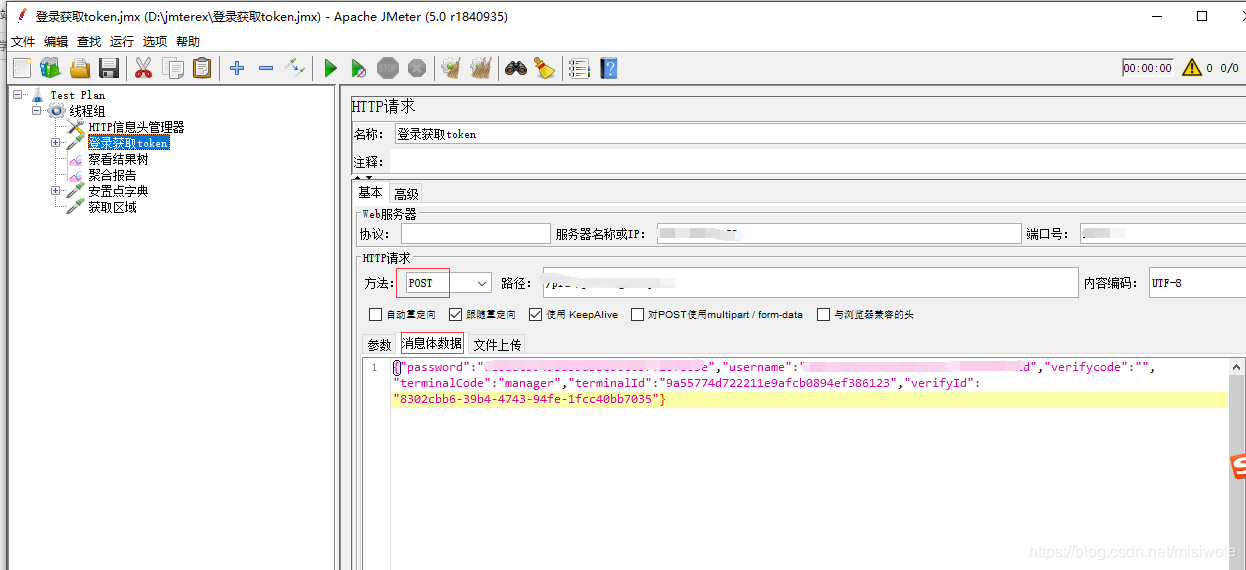1246x570 pixels.
Task: Collapse the 线程组 tree node
Action: (37, 111)
